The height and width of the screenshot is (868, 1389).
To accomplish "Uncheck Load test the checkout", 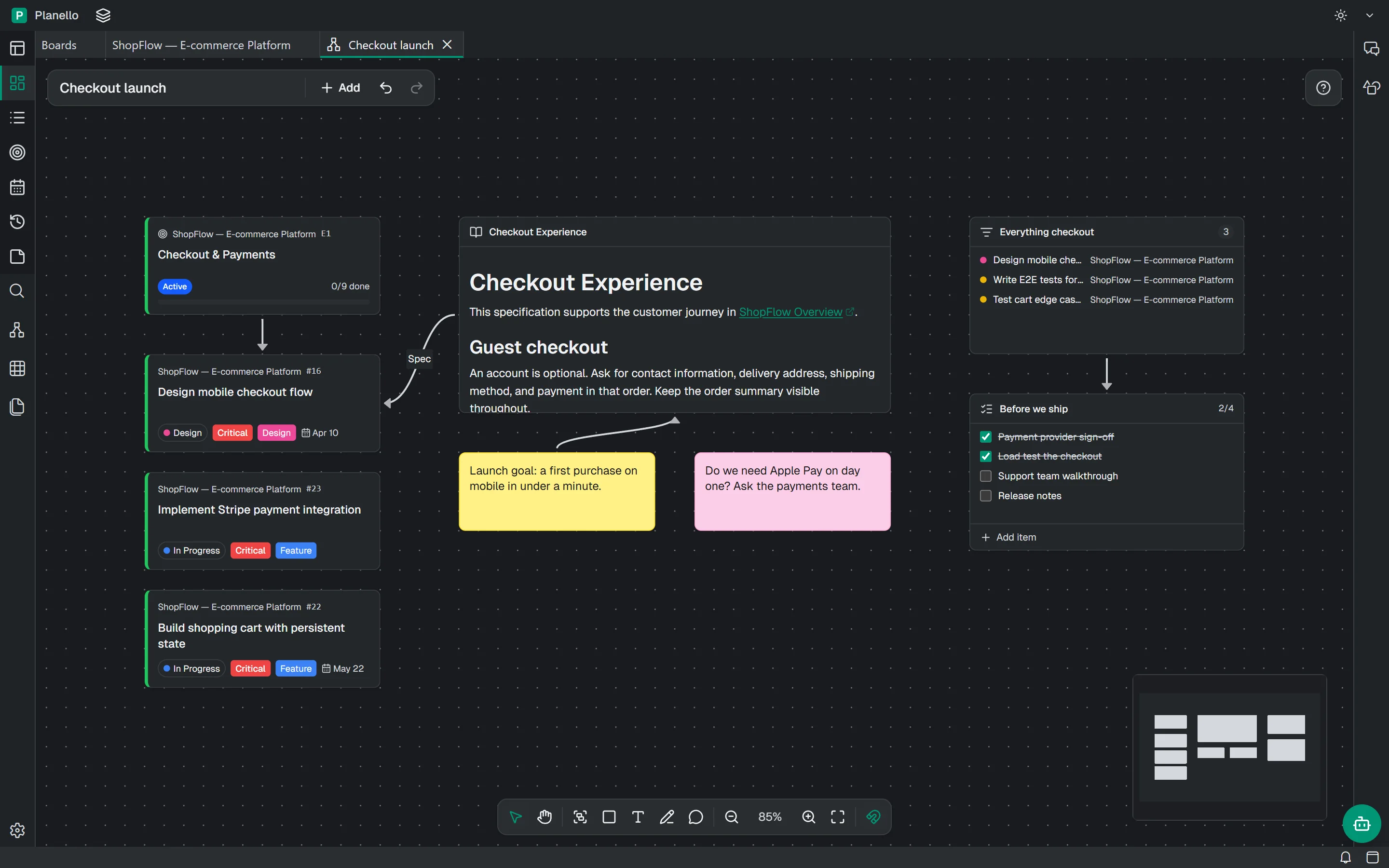I will [985, 456].
